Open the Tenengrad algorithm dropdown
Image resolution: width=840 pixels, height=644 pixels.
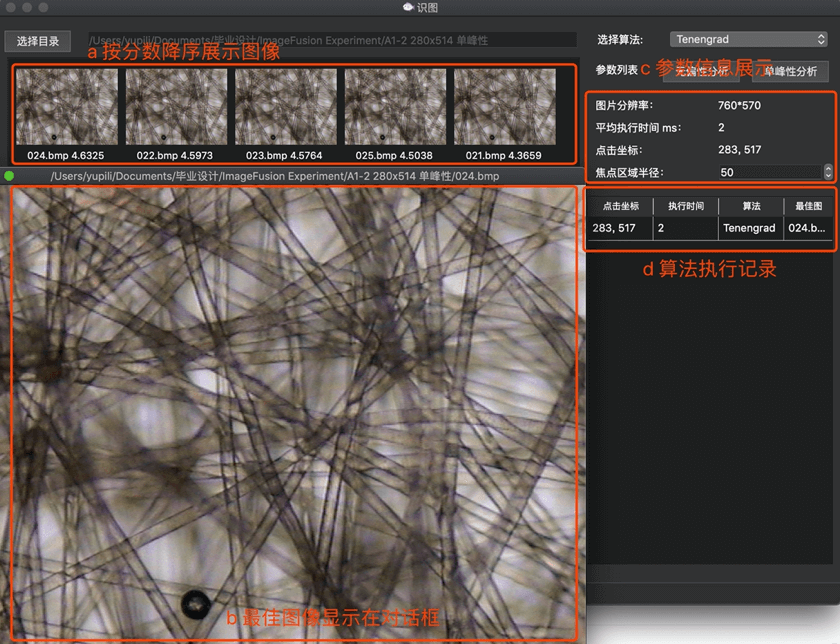(748, 40)
